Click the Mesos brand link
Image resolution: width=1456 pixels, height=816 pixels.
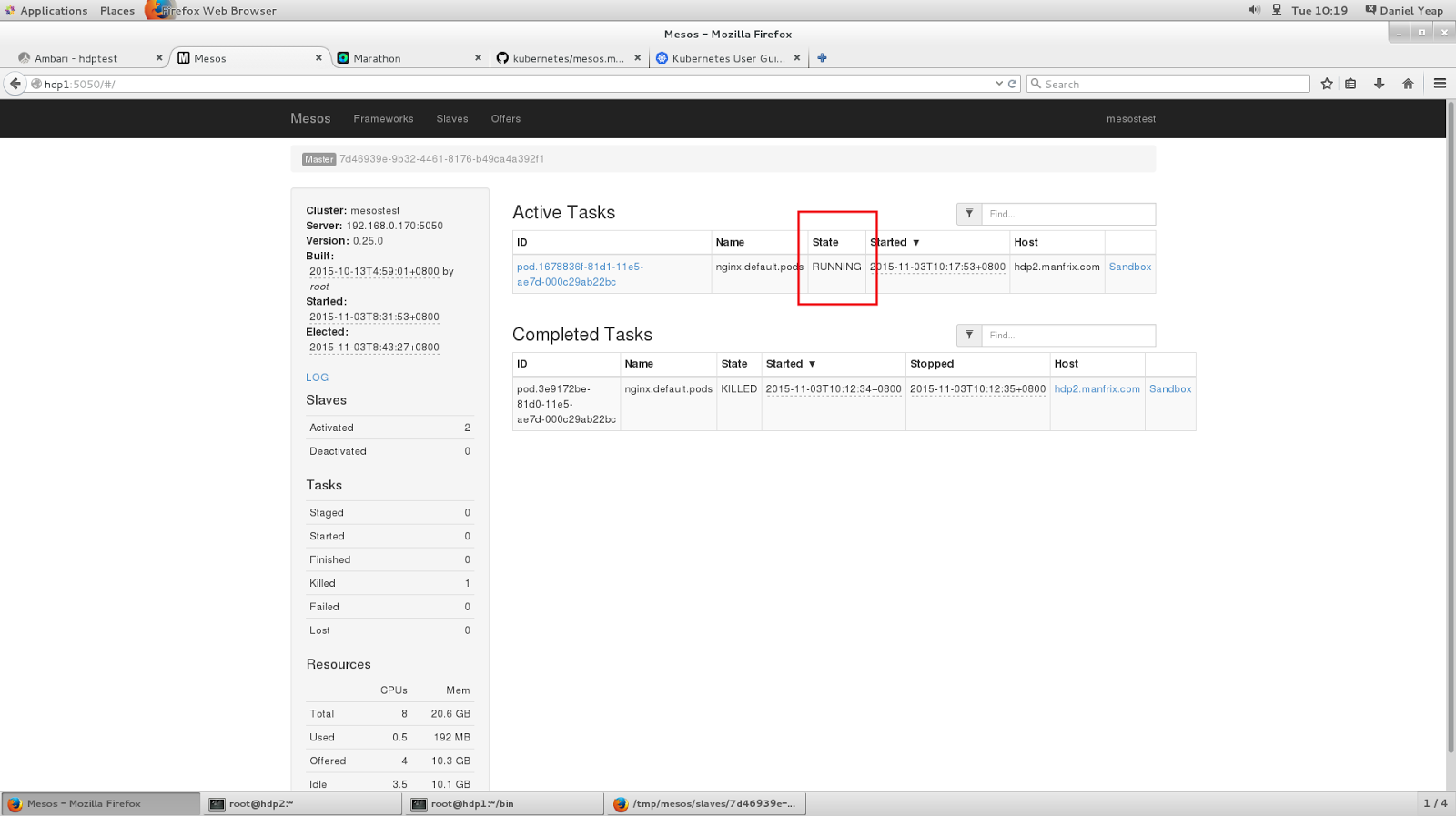click(310, 119)
